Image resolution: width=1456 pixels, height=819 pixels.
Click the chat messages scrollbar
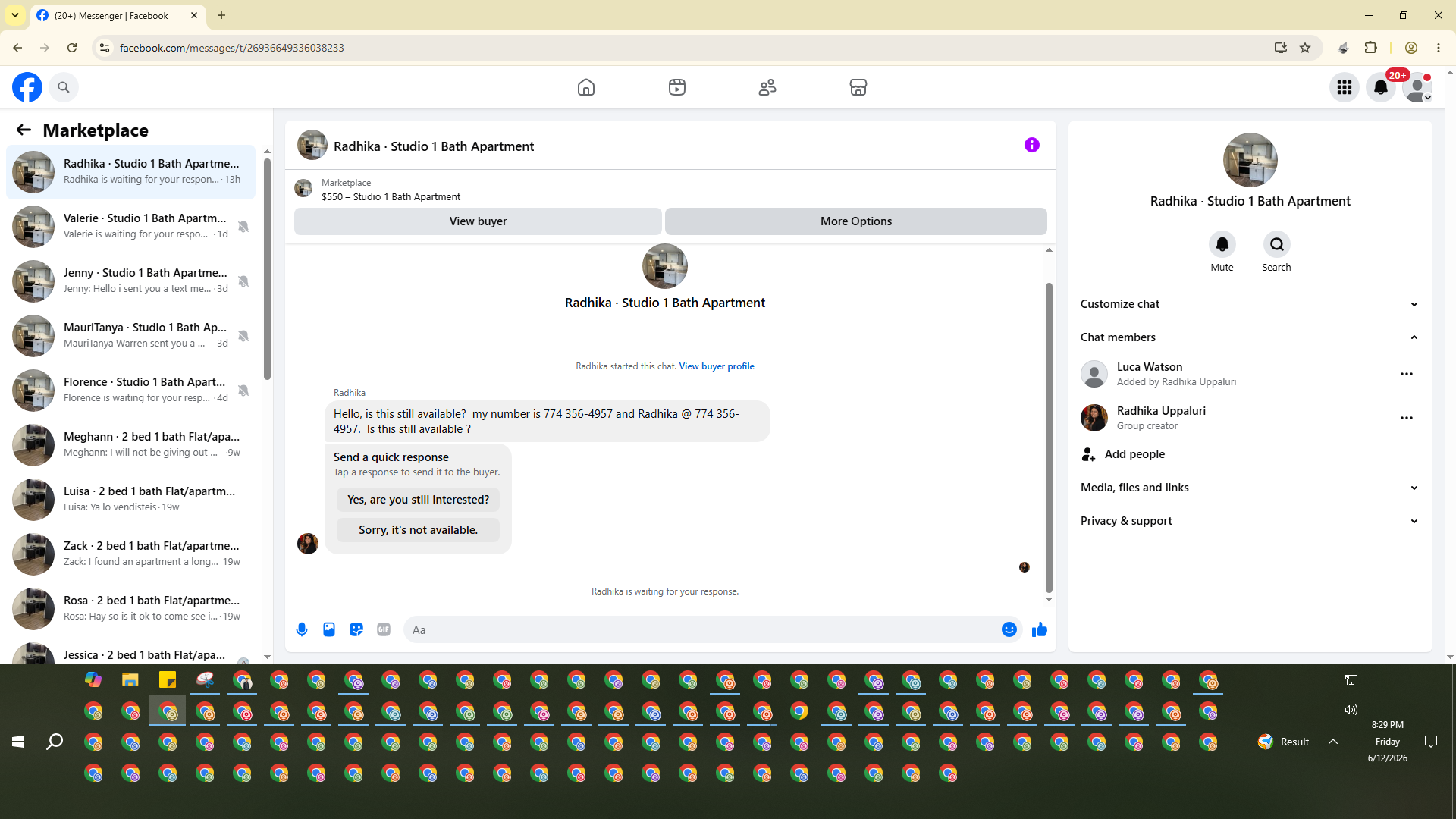(1049, 438)
